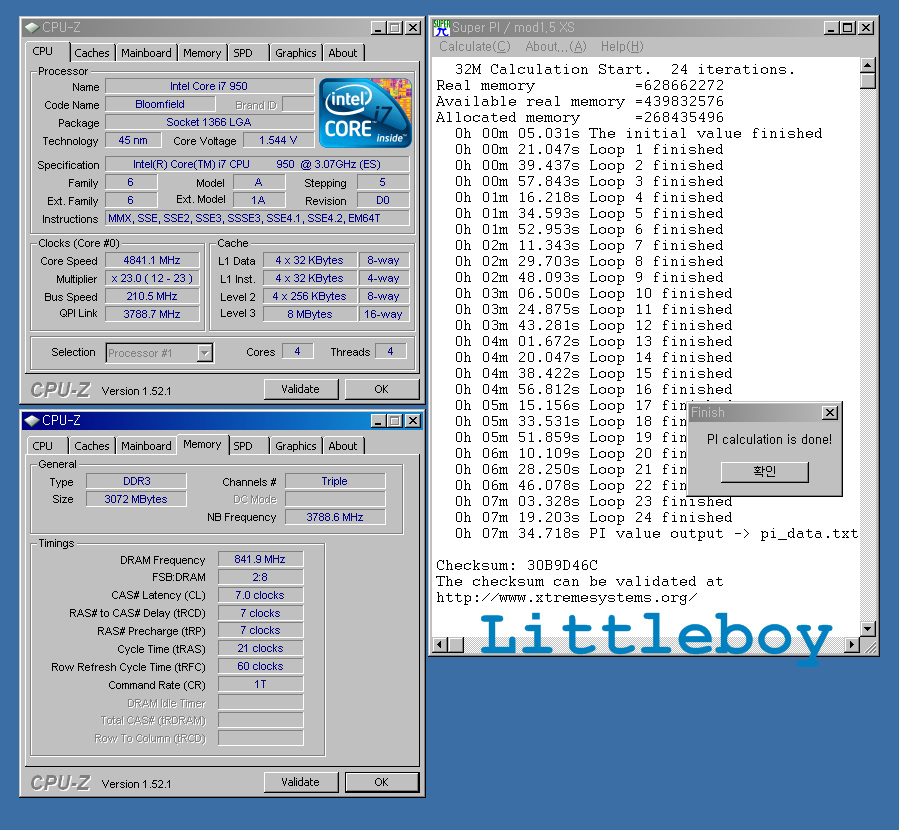This screenshot has height=830, width=899.
Task: Open Graphics tab in bottom CPU-Z window
Action: tap(295, 446)
